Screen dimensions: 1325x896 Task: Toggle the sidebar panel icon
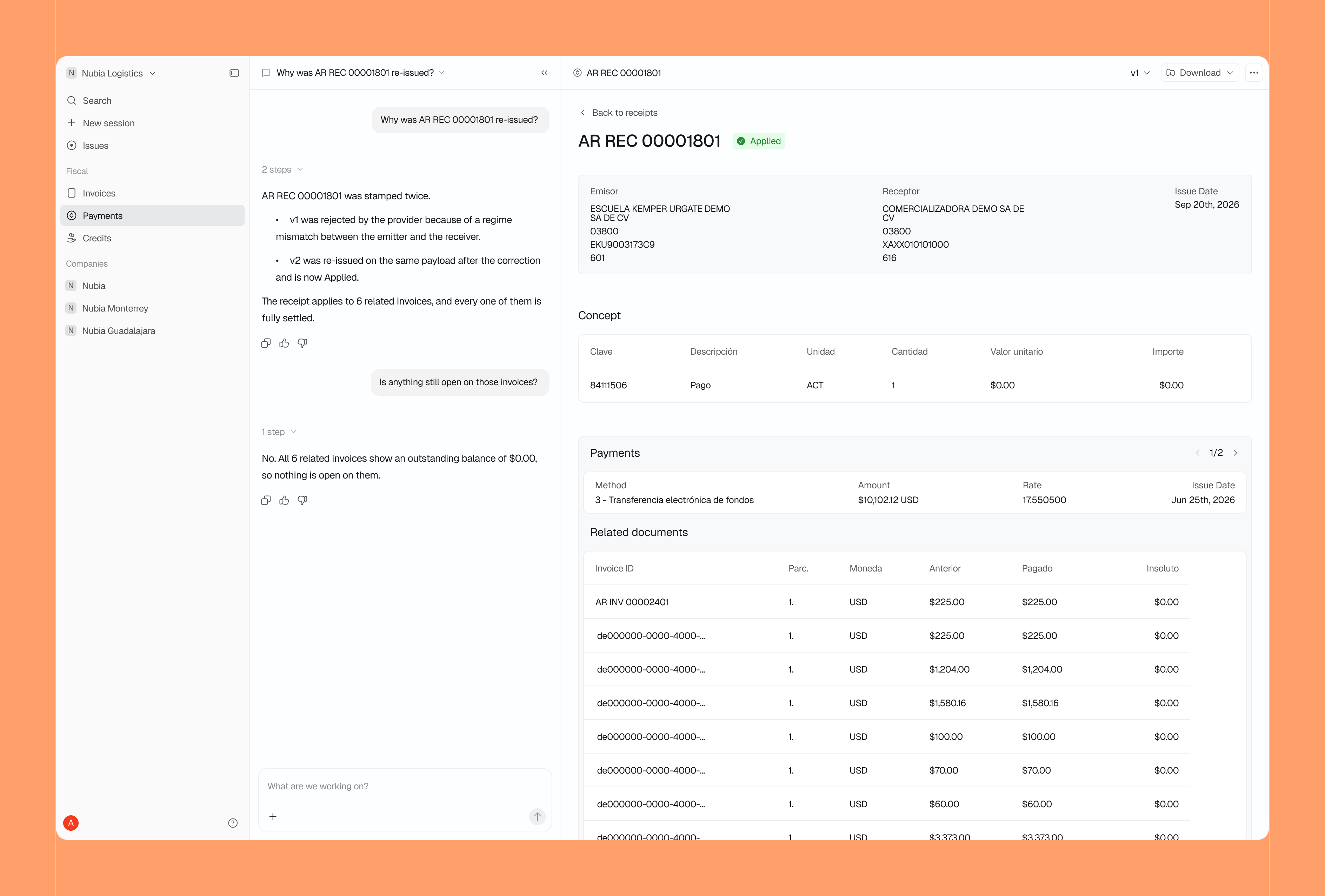234,73
